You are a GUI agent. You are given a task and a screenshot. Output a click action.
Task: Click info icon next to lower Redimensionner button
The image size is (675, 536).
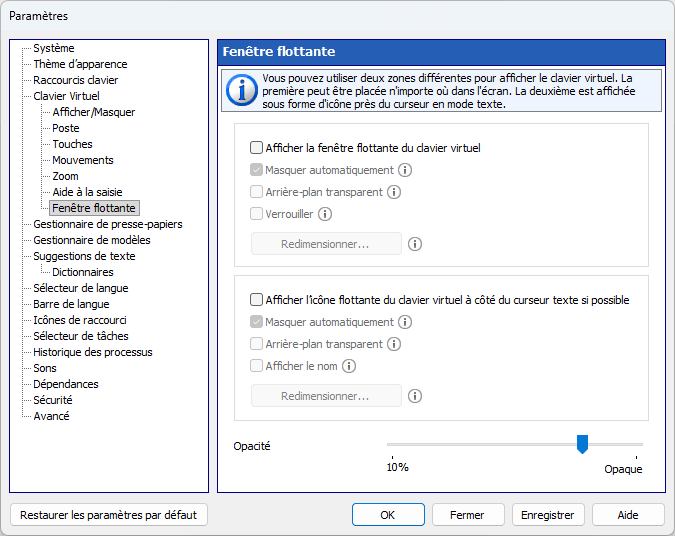(x=415, y=396)
